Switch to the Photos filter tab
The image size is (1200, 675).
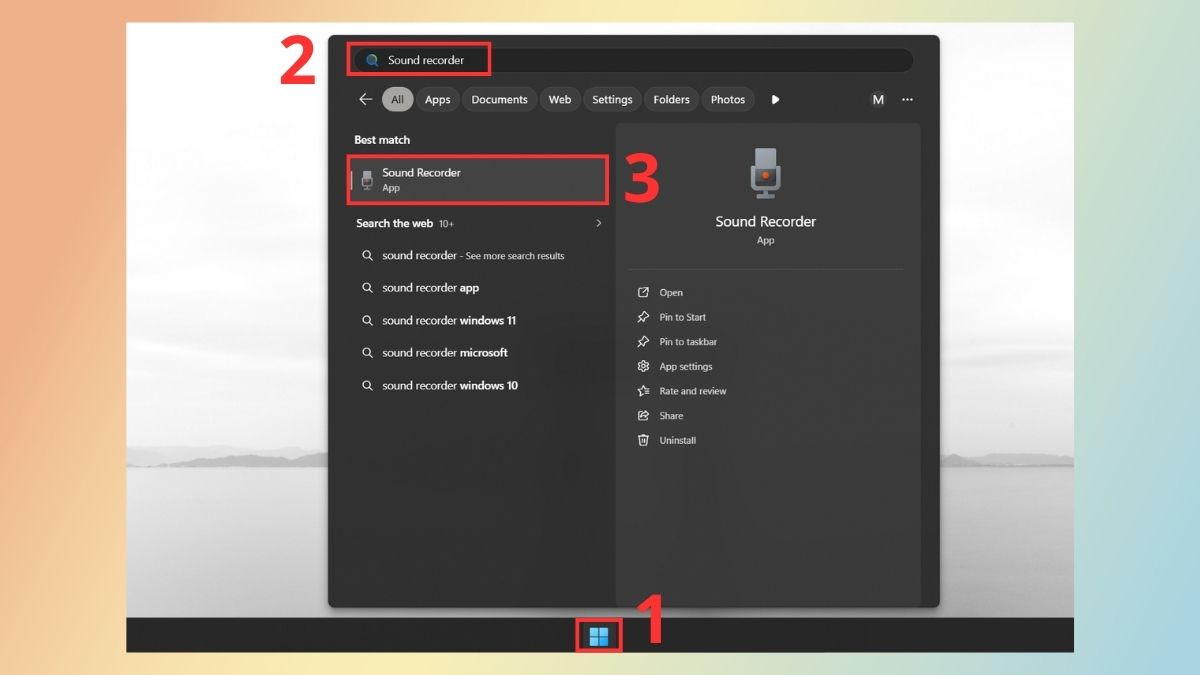pyautogui.click(x=728, y=99)
